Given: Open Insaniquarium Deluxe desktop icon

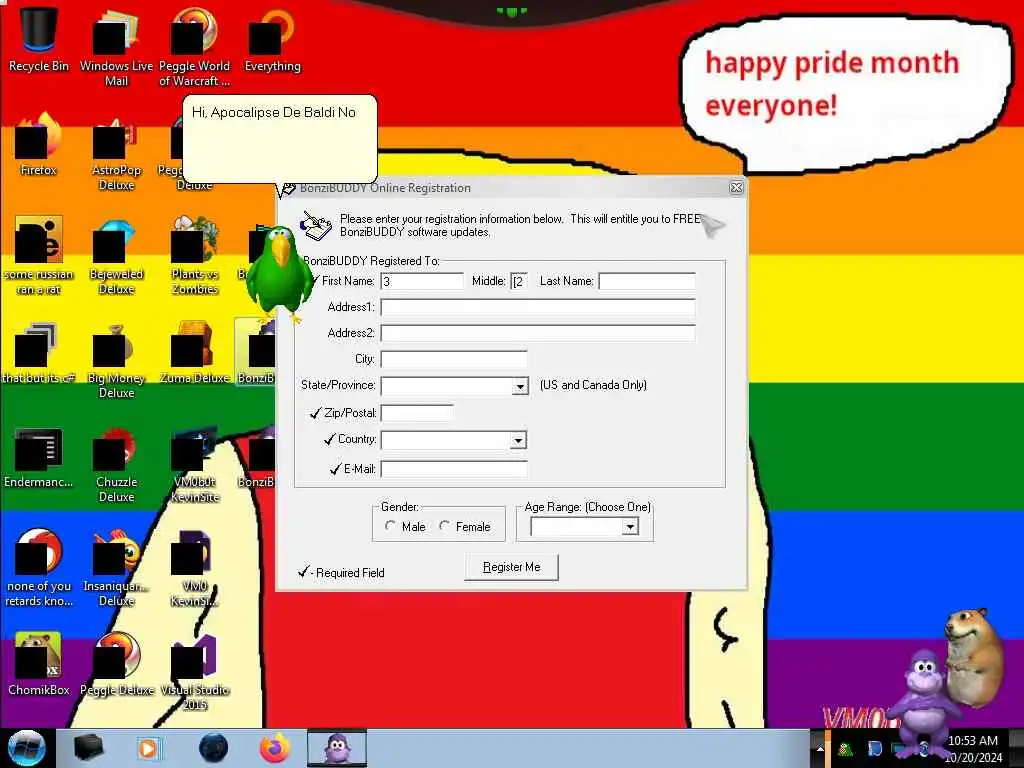Looking at the screenshot, I should tap(116, 568).
